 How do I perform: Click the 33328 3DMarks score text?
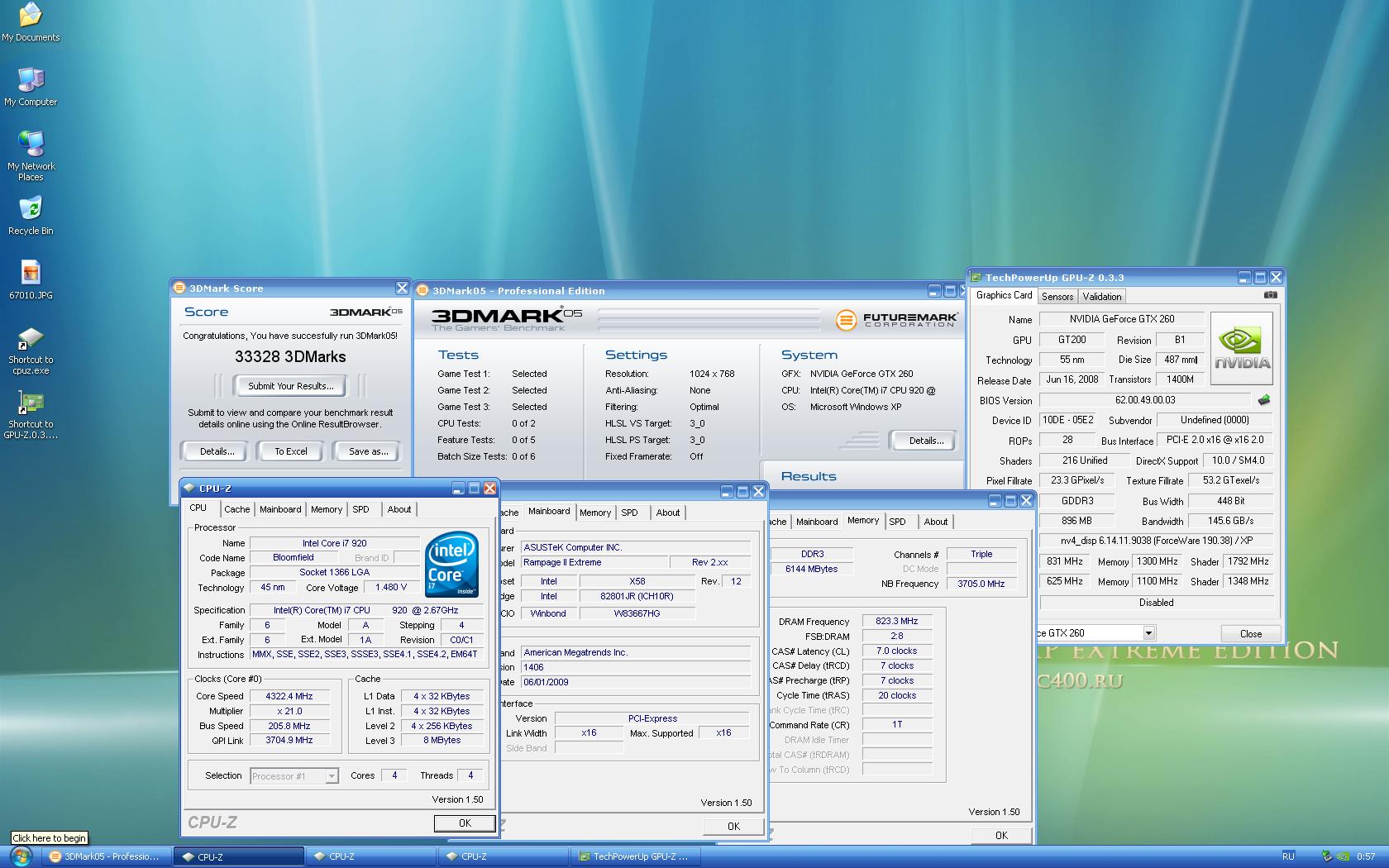(x=290, y=357)
